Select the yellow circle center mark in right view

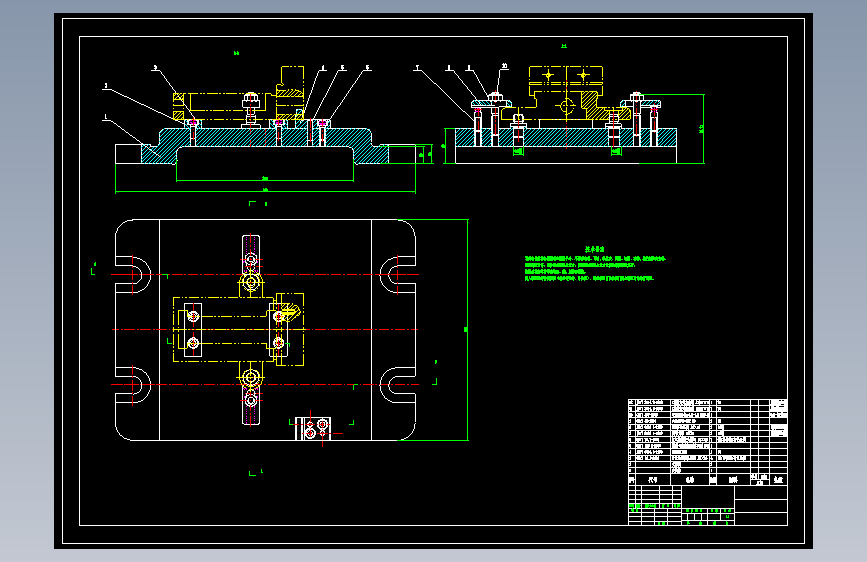(566, 106)
